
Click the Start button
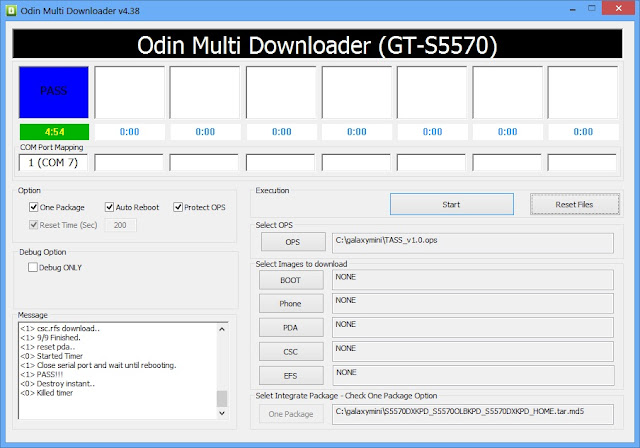[x=452, y=204]
